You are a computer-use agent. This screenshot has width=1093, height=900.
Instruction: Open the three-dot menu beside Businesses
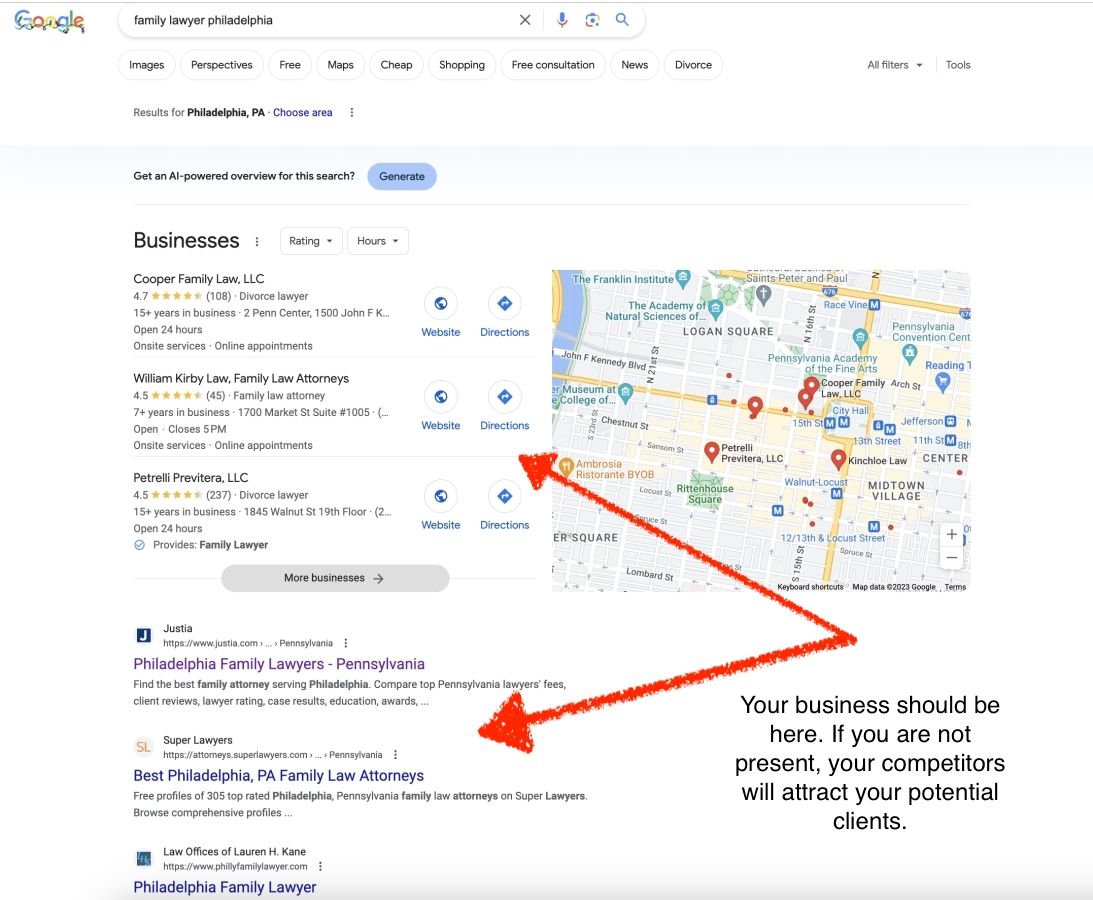click(x=257, y=241)
